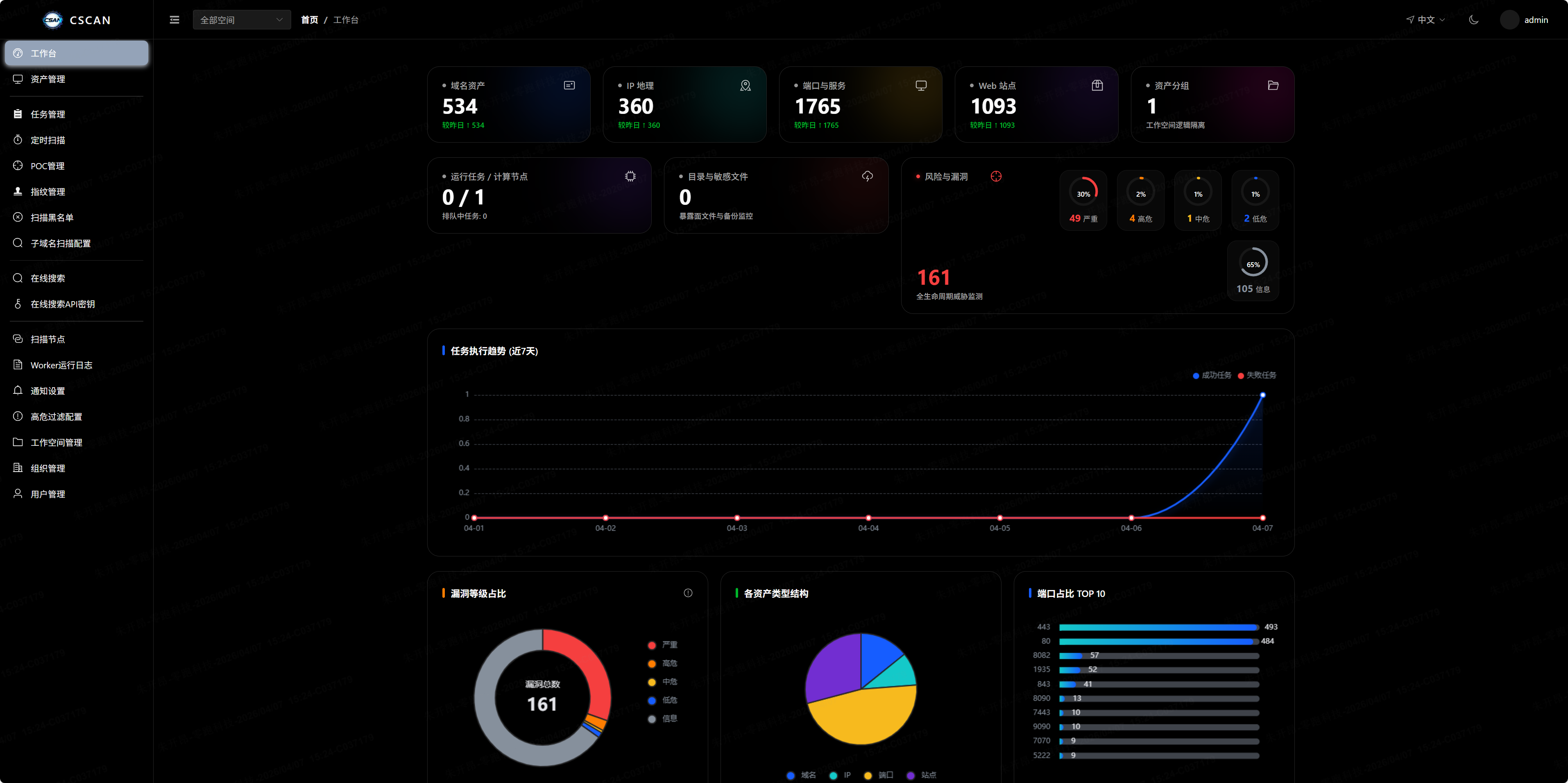Viewport: 1568px width, 783px height.
Task: Open the admin user menu
Action: point(1525,20)
